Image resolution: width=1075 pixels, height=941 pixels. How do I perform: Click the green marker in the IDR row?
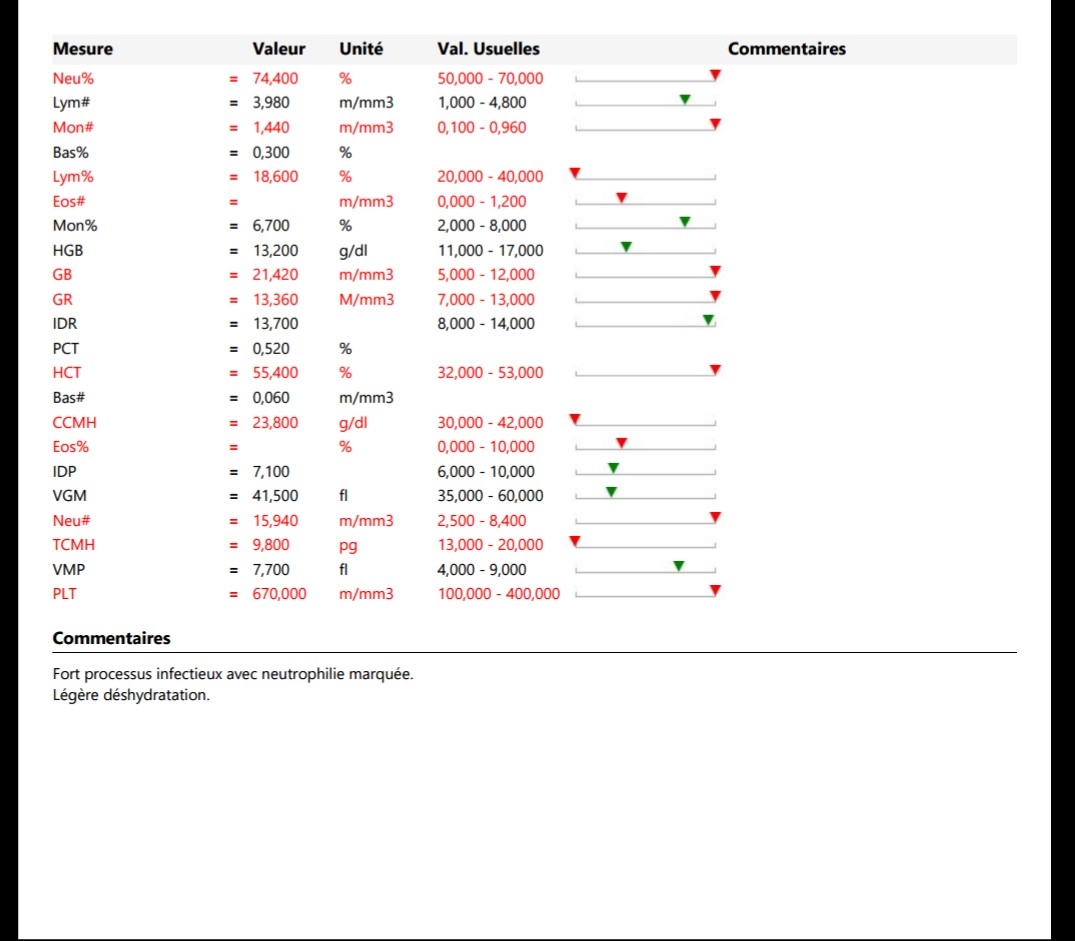(x=708, y=320)
